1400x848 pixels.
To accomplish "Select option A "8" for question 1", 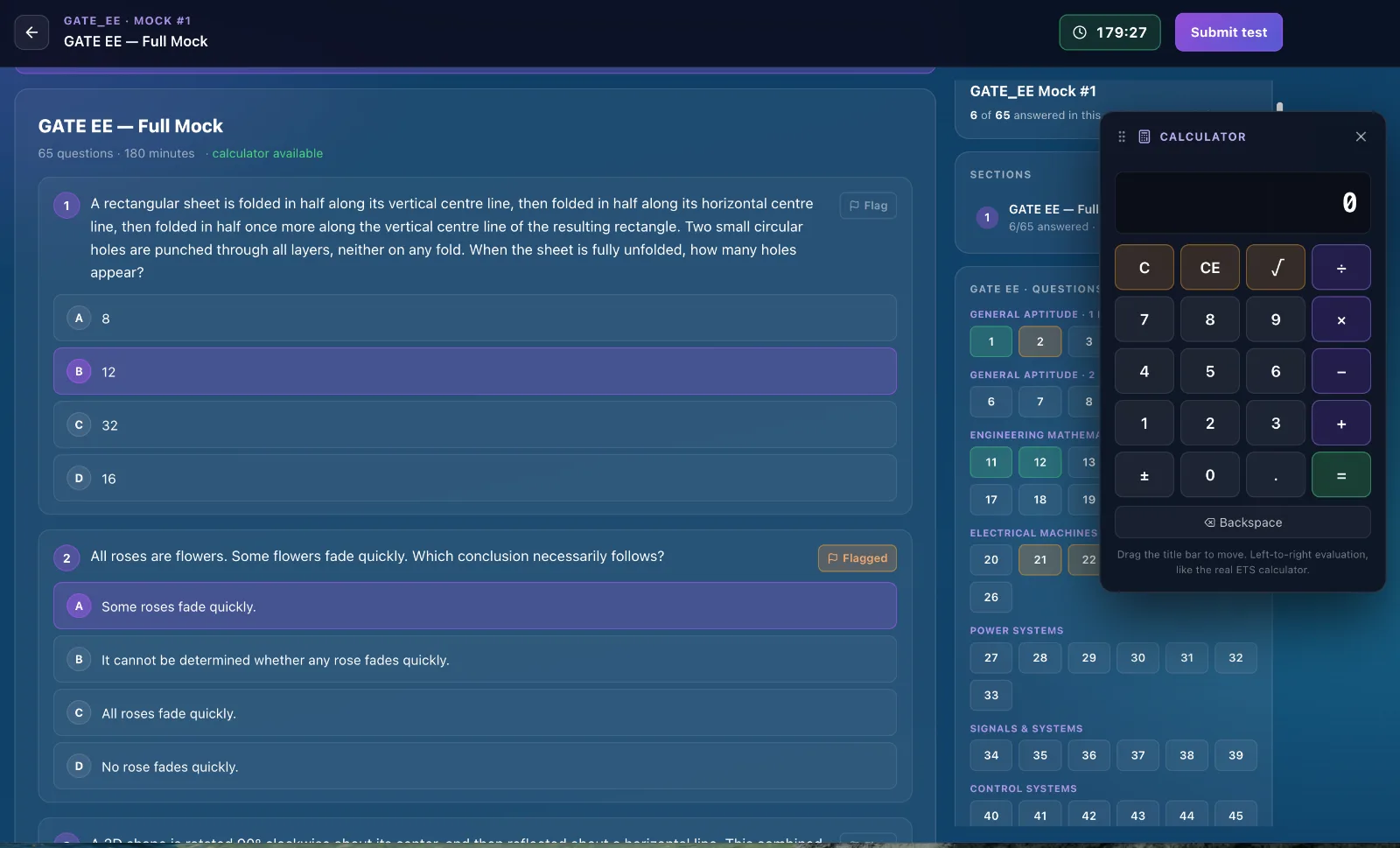I will (475, 318).
